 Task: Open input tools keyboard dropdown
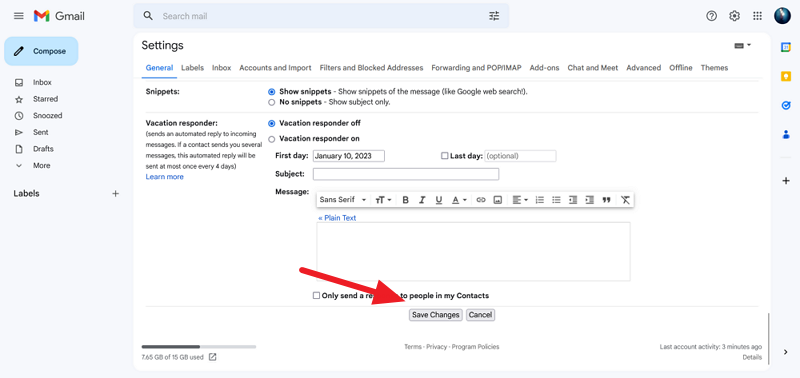742,45
